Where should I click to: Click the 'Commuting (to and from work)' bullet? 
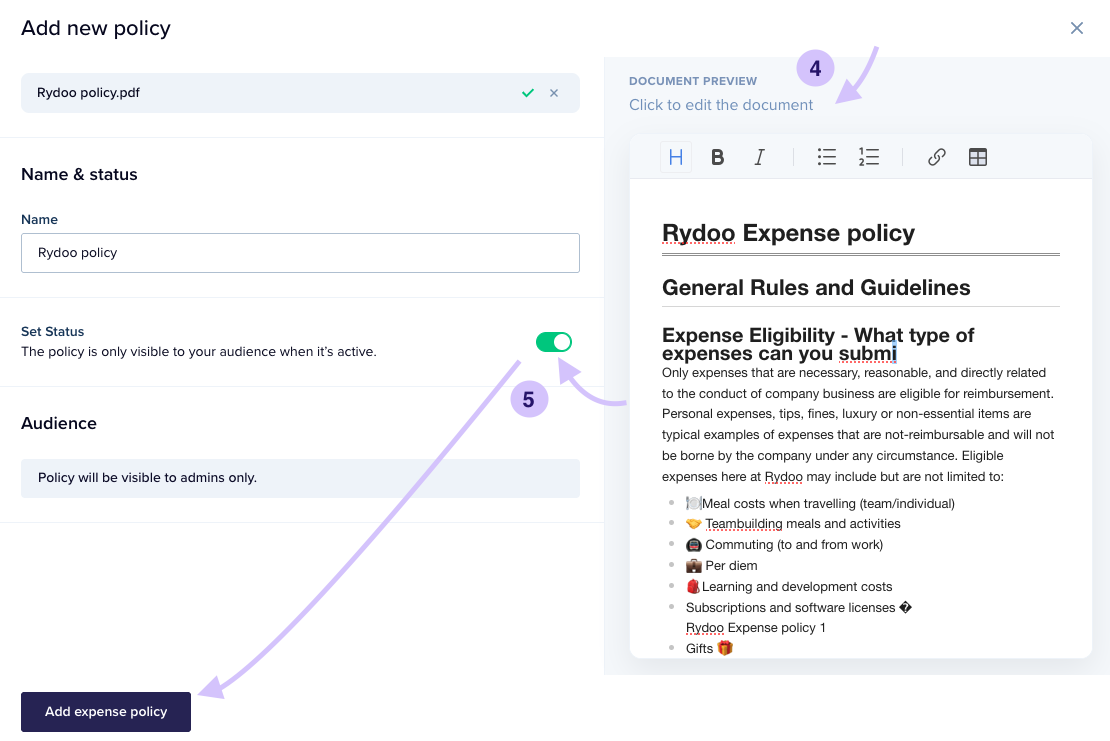pyautogui.click(x=784, y=545)
